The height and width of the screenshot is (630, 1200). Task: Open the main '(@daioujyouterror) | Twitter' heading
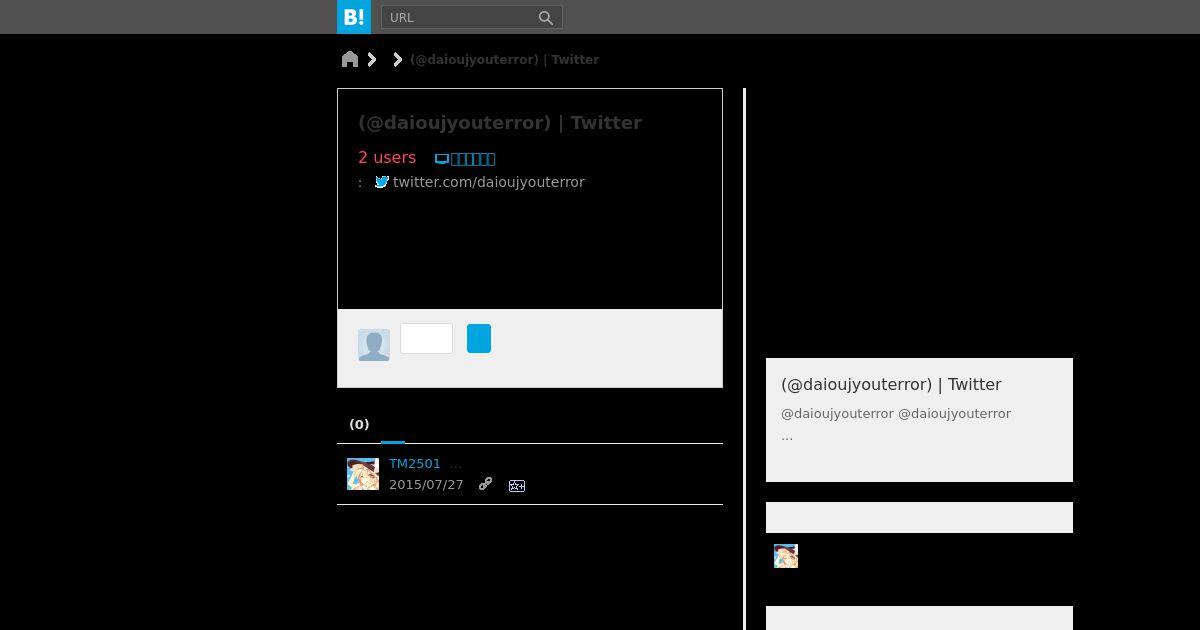pos(500,123)
